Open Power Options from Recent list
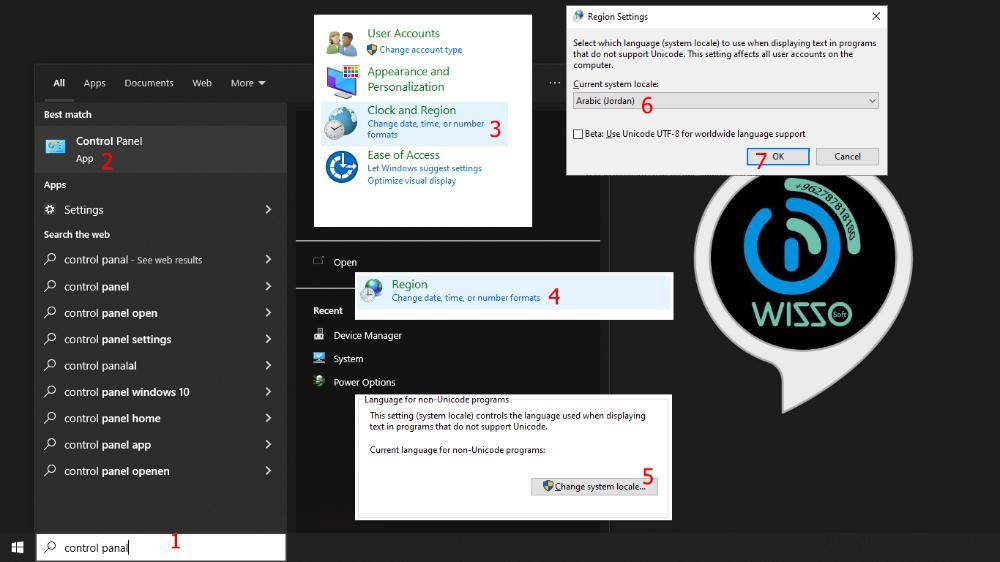Viewport: 1000px width, 562px height. (364, 382)
